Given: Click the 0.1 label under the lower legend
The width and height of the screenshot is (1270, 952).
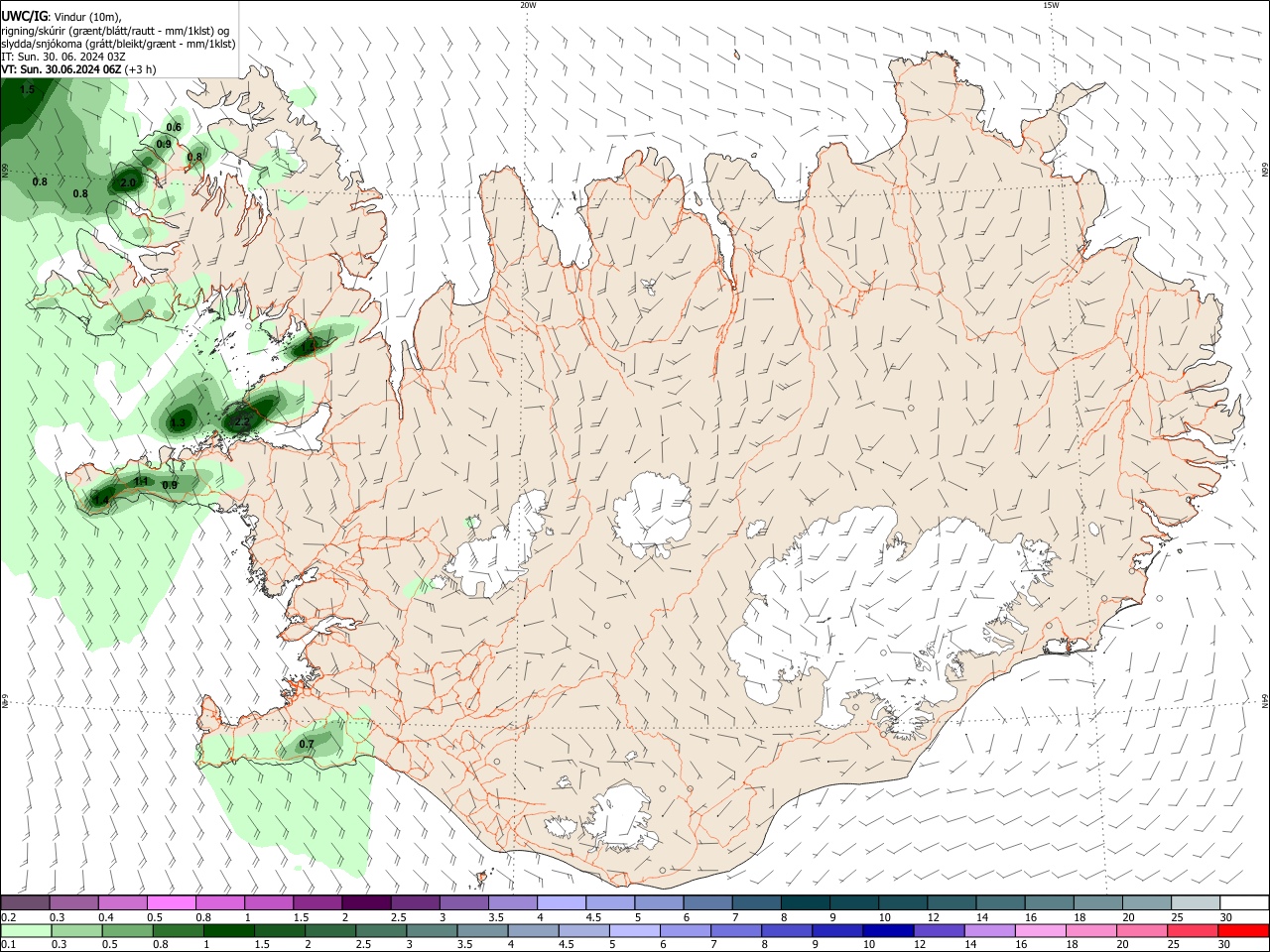Looking at the screenshot, I should (8, 945).
